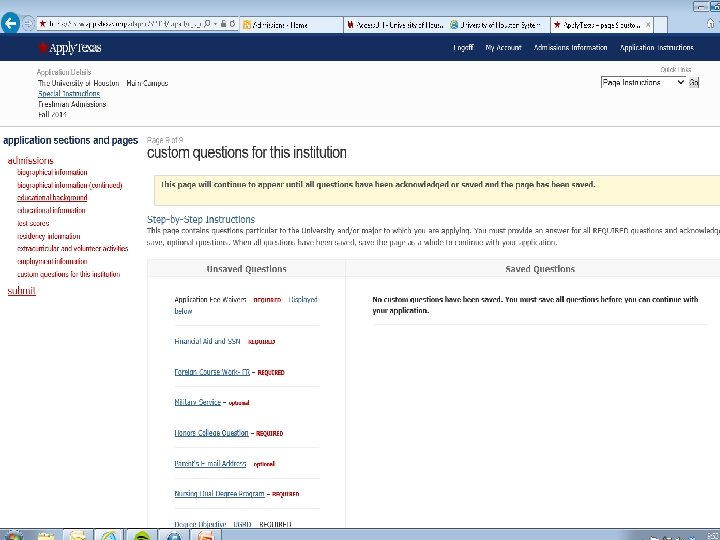Click the search magnifier in address bar
The width and height of the screenshot is (720, 540).
point(207,23)
